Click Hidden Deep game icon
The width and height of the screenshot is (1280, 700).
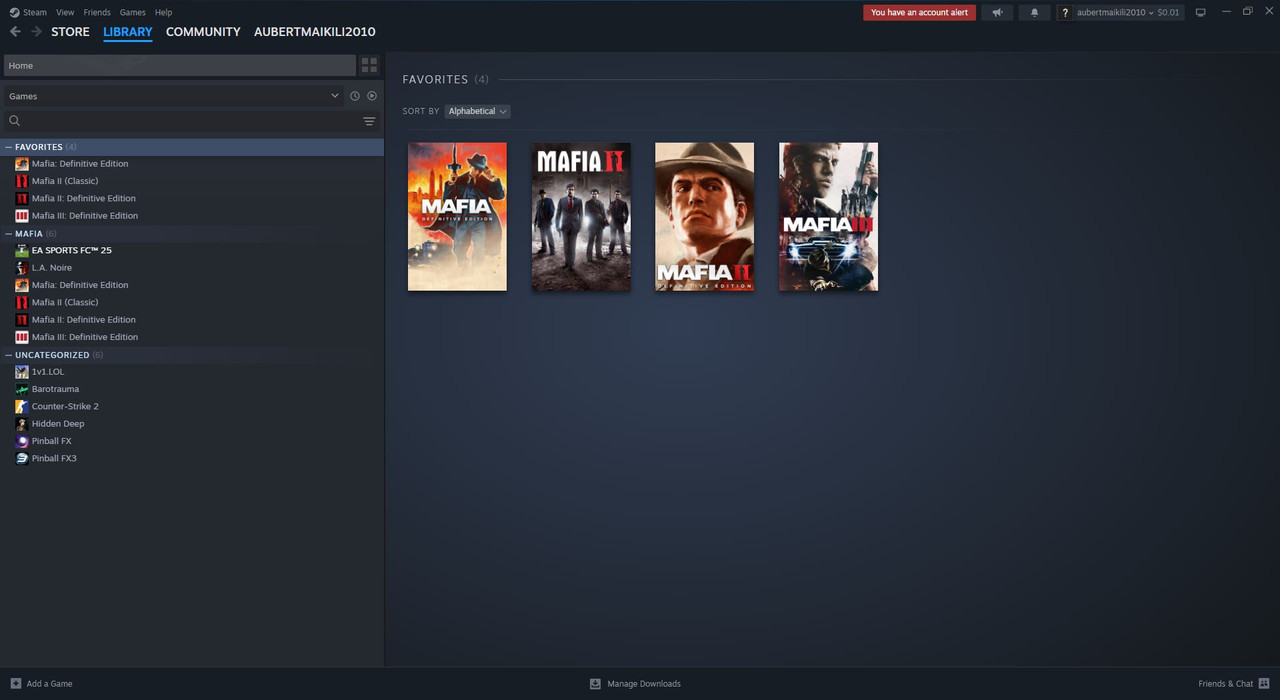click(22, 423)
